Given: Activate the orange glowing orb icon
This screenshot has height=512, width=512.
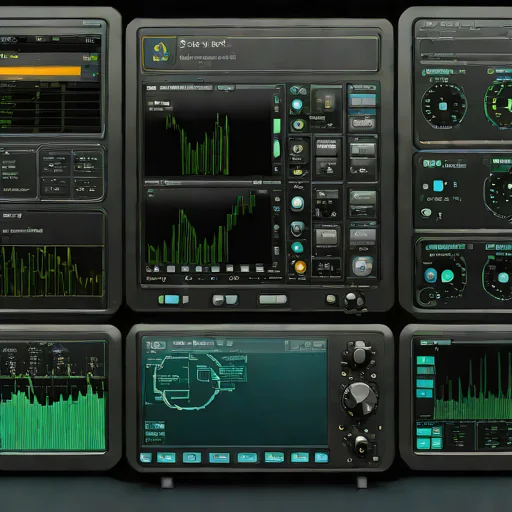Looking at the screenshot, I should [x=300, y=267].
